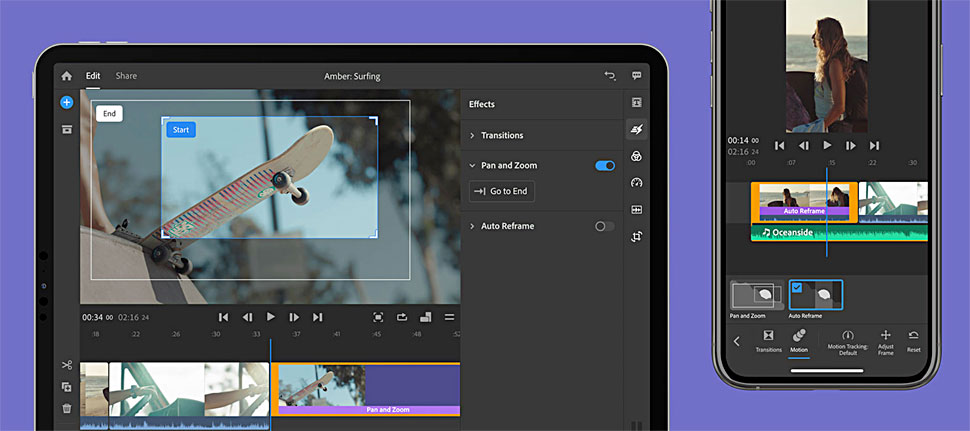Play the phone preview
Screen dimensions: 970x431
827,145
